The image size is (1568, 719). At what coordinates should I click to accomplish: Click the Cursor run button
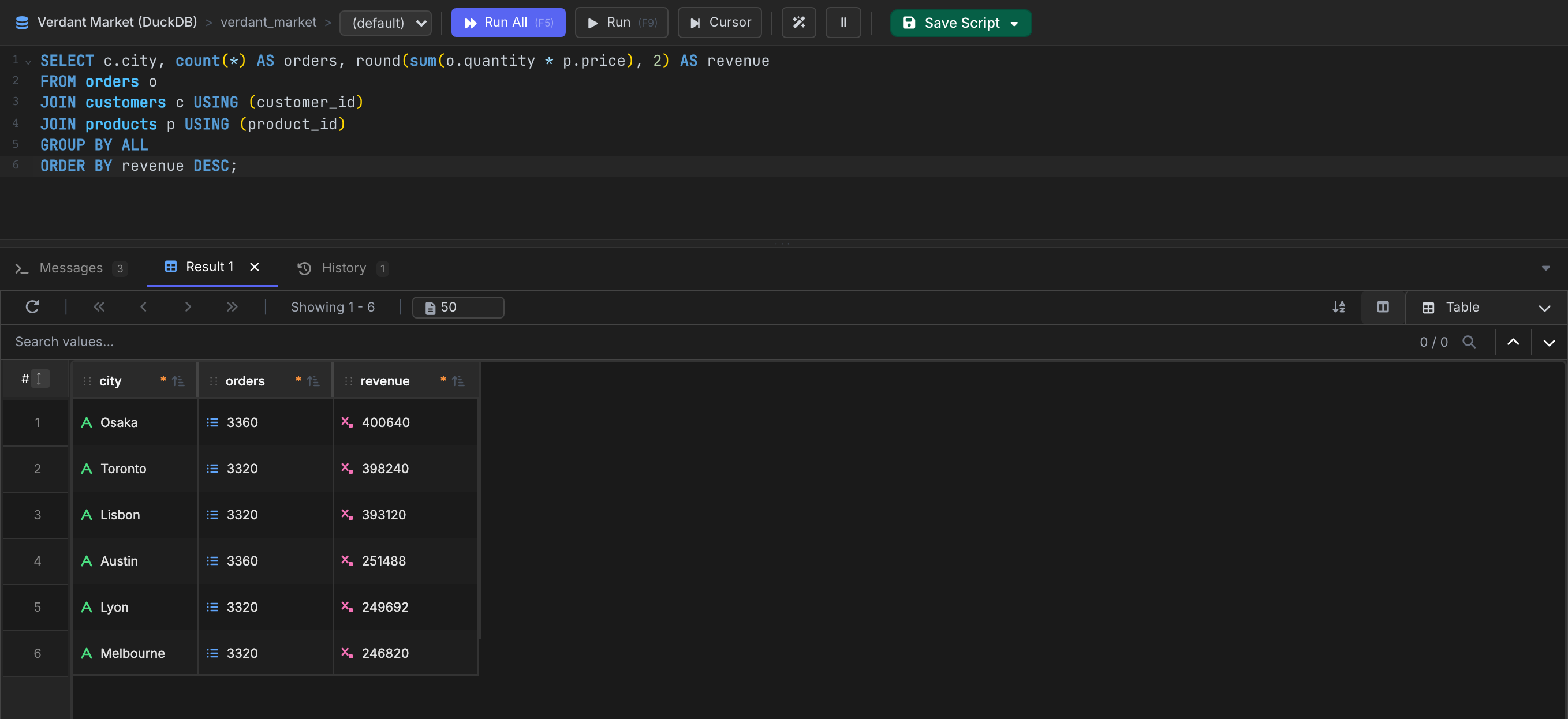719,23
